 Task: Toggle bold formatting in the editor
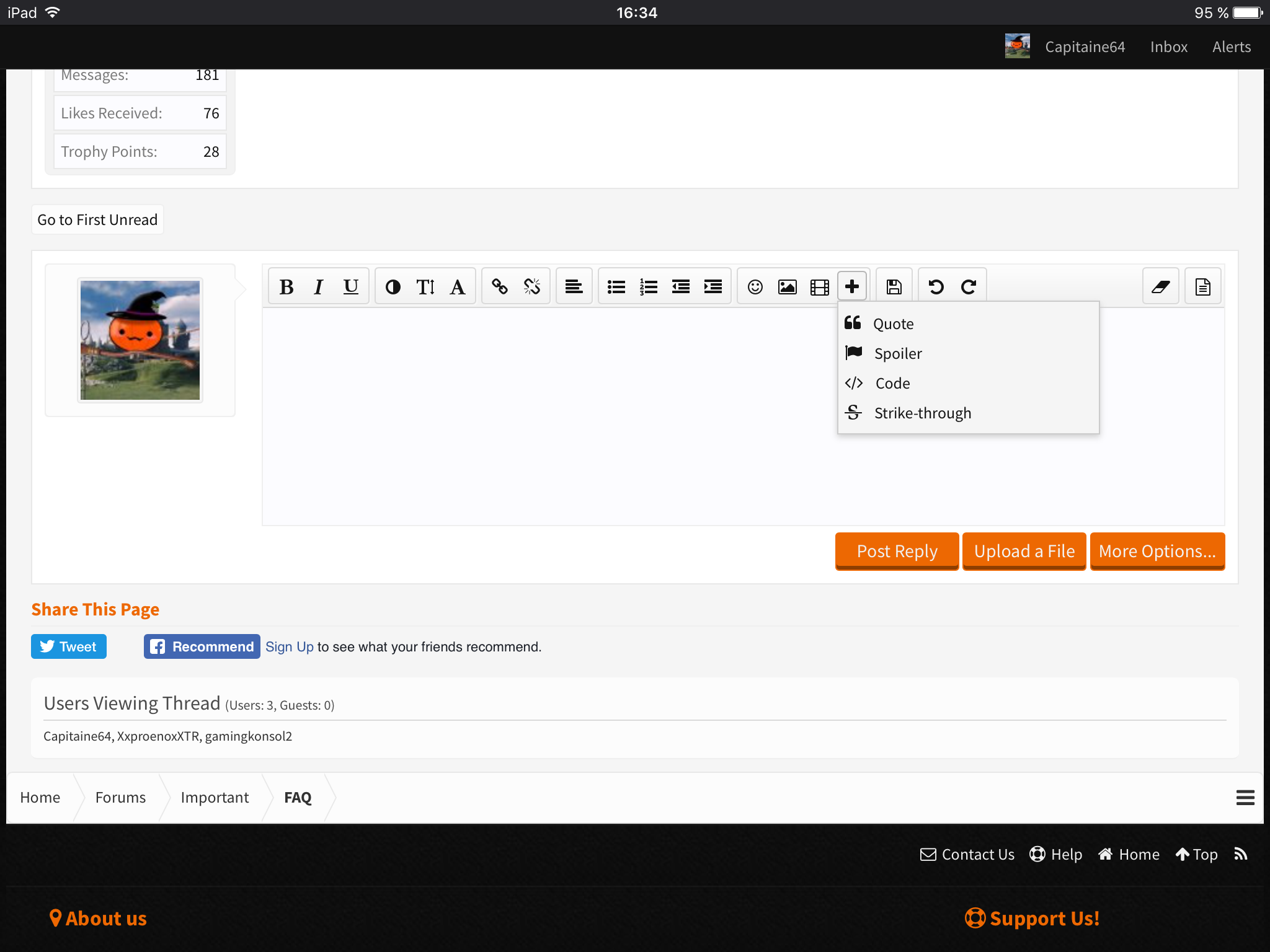(286, 287)
